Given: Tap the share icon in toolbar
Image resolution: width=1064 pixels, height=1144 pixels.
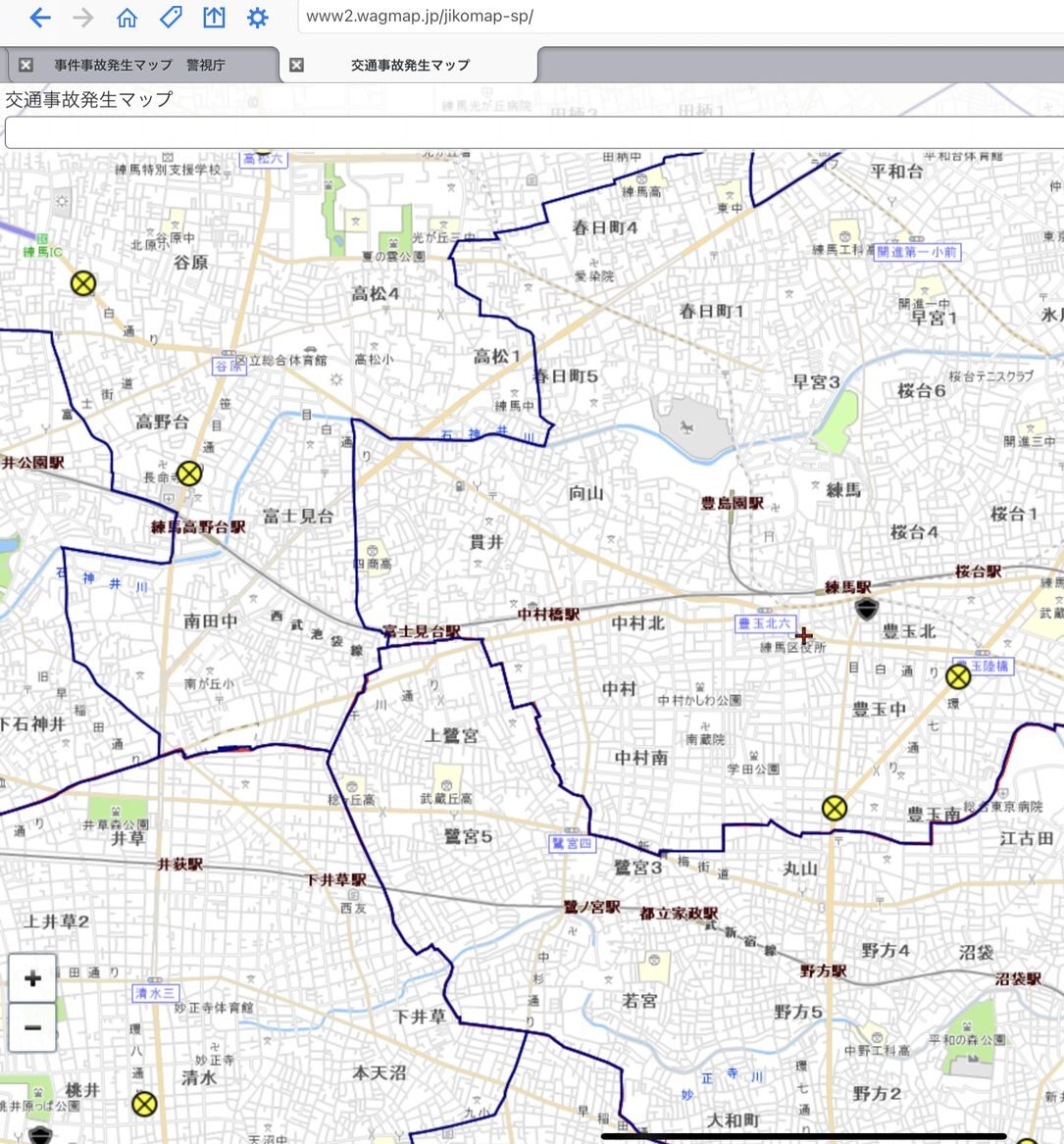Looking at the screenshot, I should pos(214,18).
